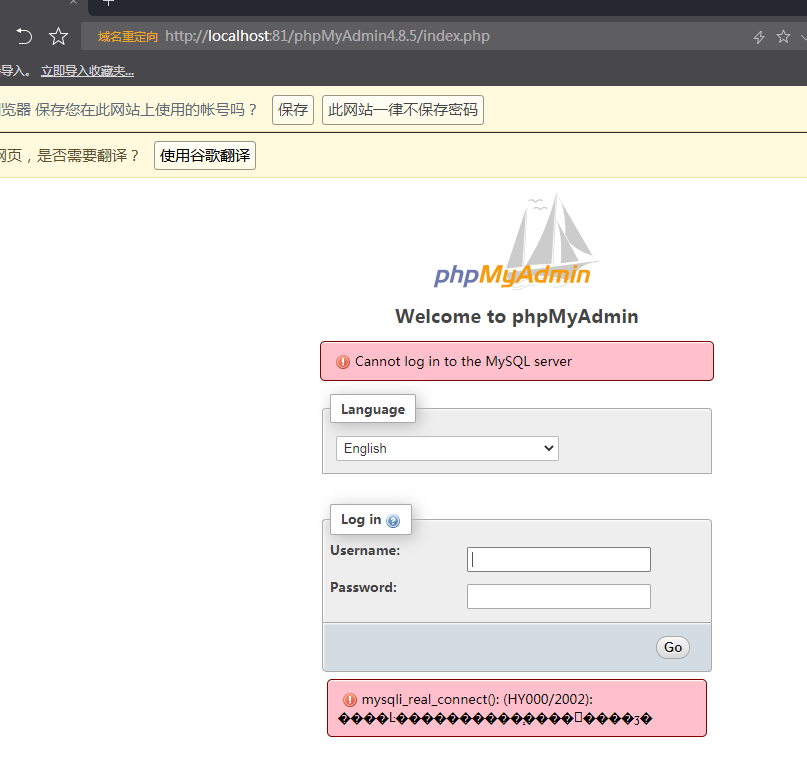This screenshot has height=770, width=807.
Task: Click the red error icon in the "Cannot log in" message
Action: [x=343, y=362]
